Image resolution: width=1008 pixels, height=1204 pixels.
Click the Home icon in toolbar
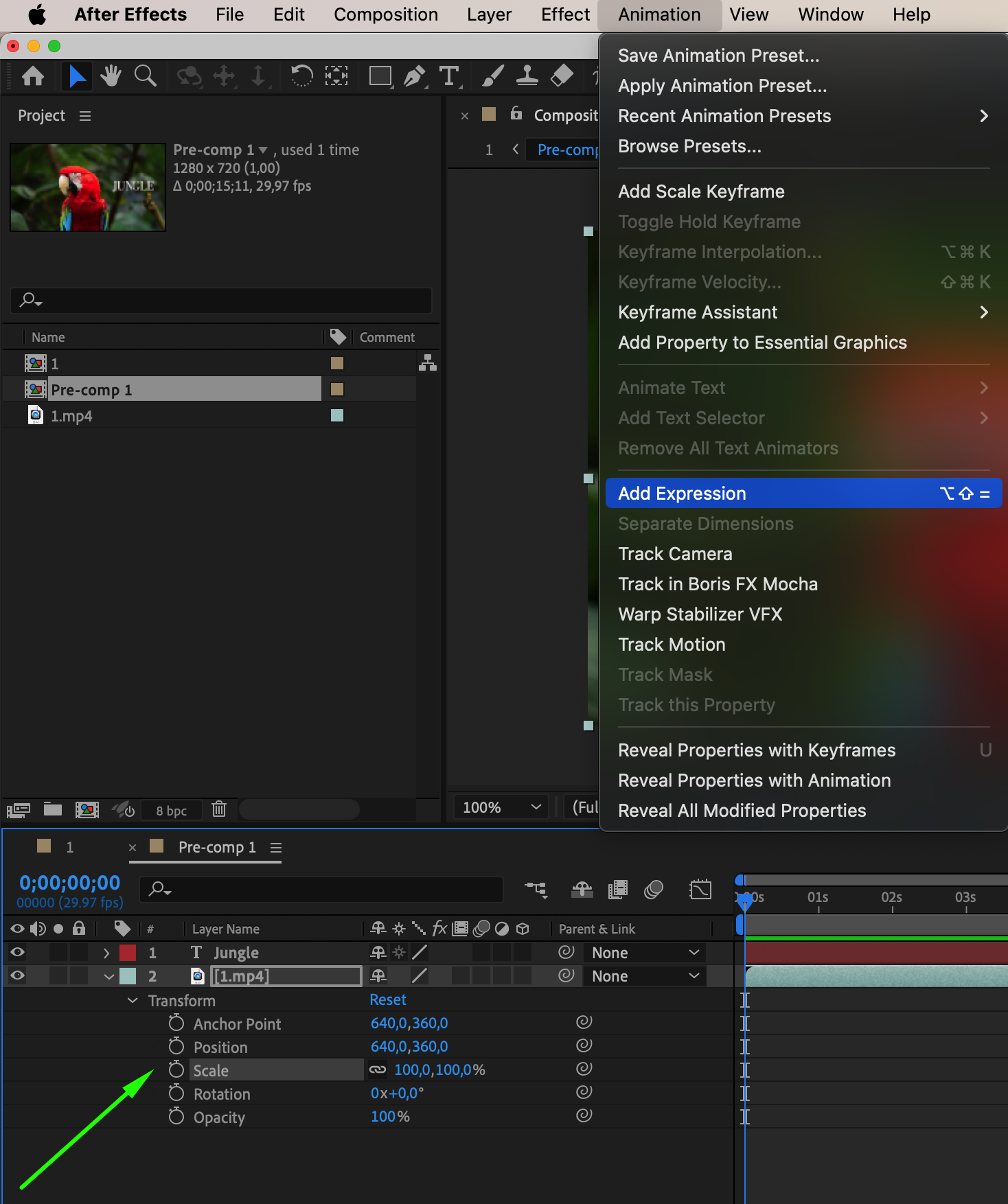[33, 76]
